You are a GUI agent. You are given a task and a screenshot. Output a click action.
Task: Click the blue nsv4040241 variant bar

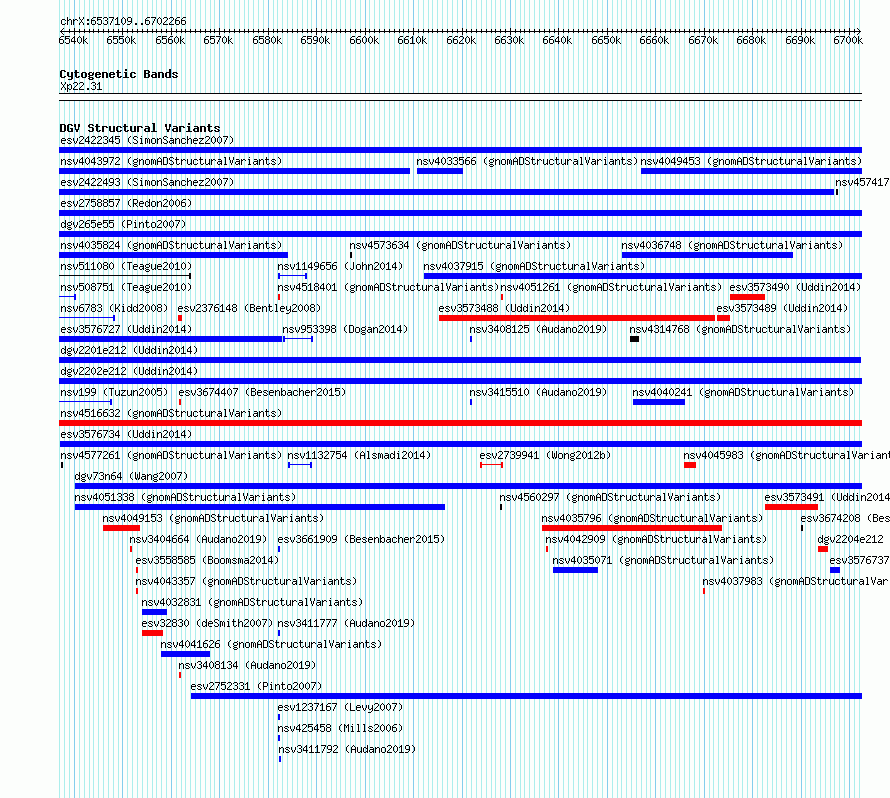(x=659, y=402)
